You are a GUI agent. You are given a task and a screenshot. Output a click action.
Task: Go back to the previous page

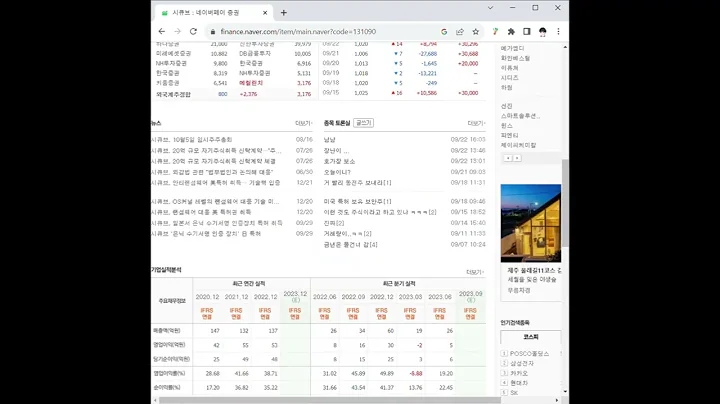tap(162, 32)
